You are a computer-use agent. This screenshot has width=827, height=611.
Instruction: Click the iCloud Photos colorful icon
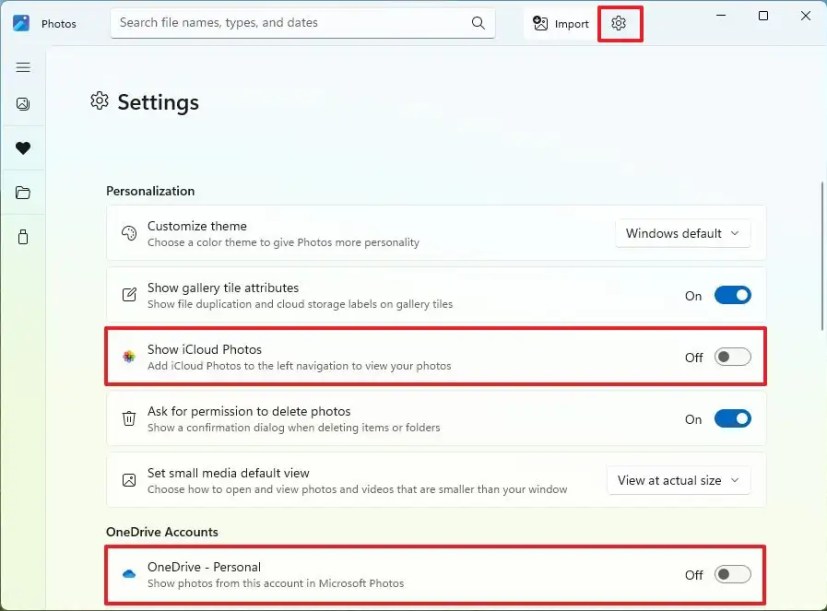click(x=129, y=357)
